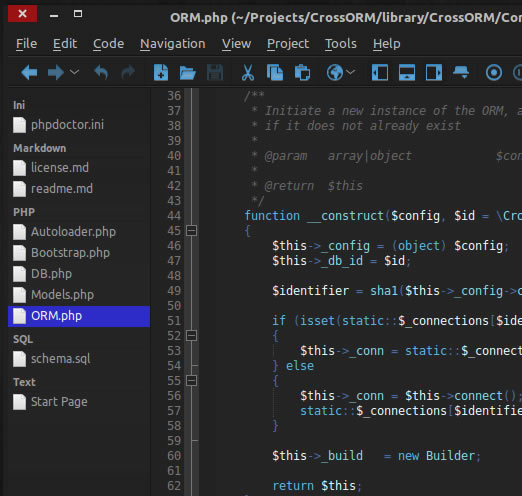Click 'else' keyword on line 54
This screenshot has height=496, width=522.
[300, 366]
